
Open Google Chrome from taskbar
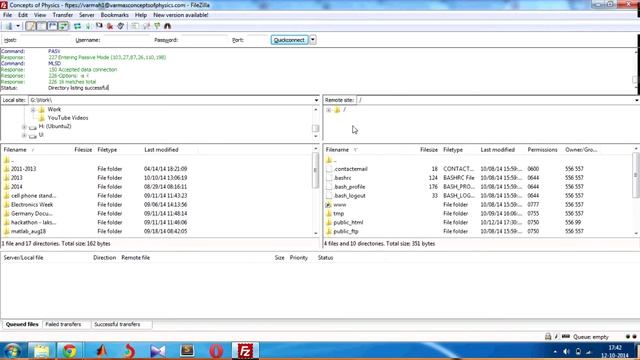click(69, 351)
